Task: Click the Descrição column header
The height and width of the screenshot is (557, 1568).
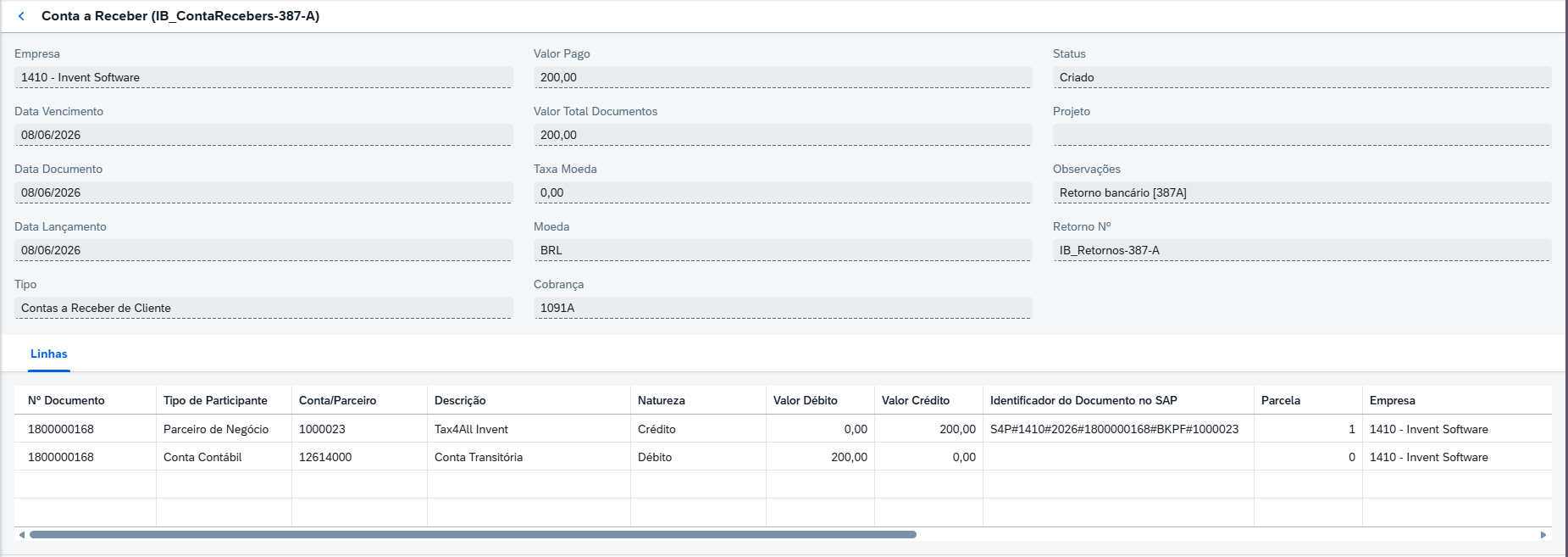Action: click(x=529, y=400)
